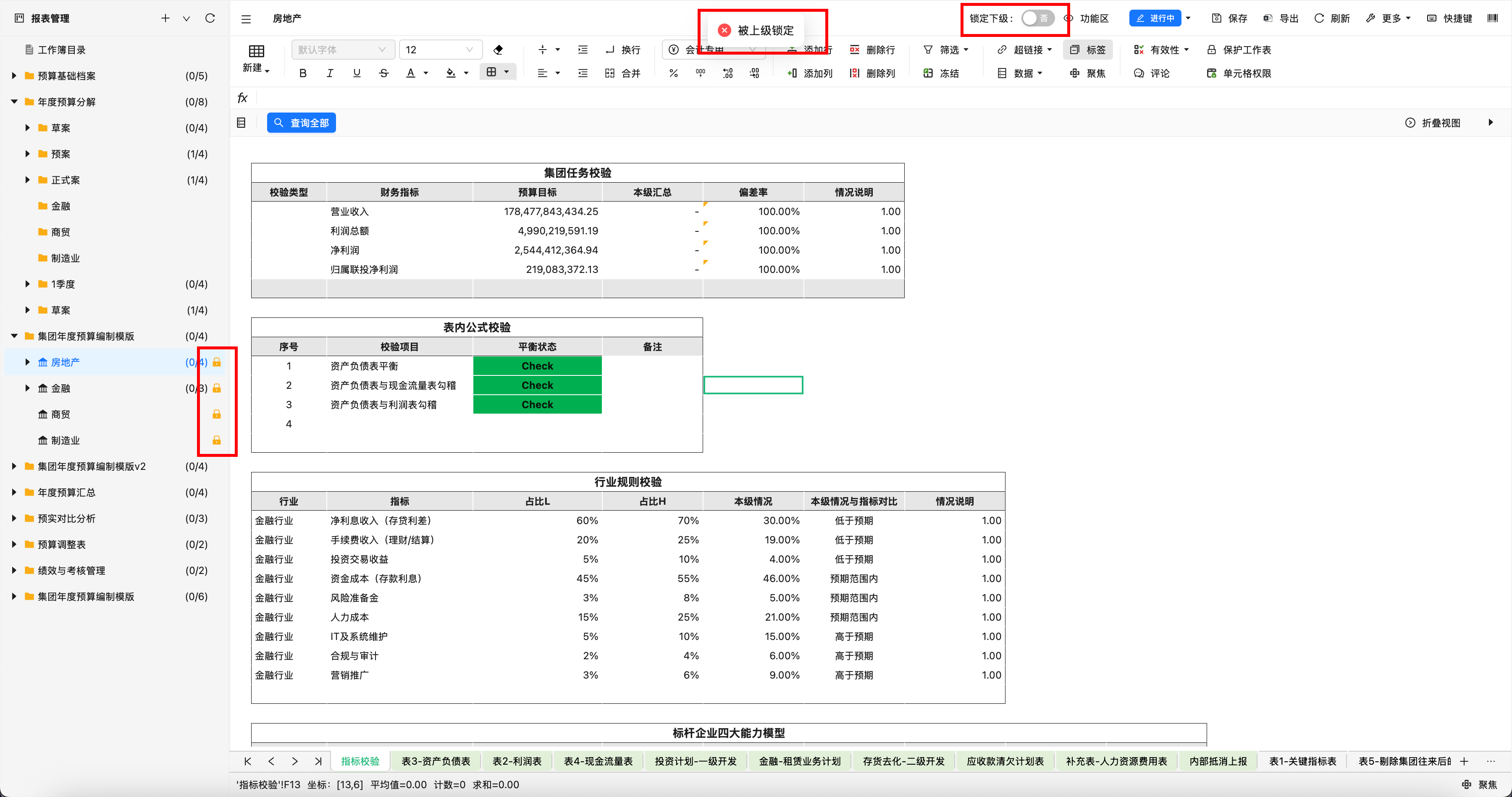Click the formula bar input field
1512x797 pixels.
822,98
